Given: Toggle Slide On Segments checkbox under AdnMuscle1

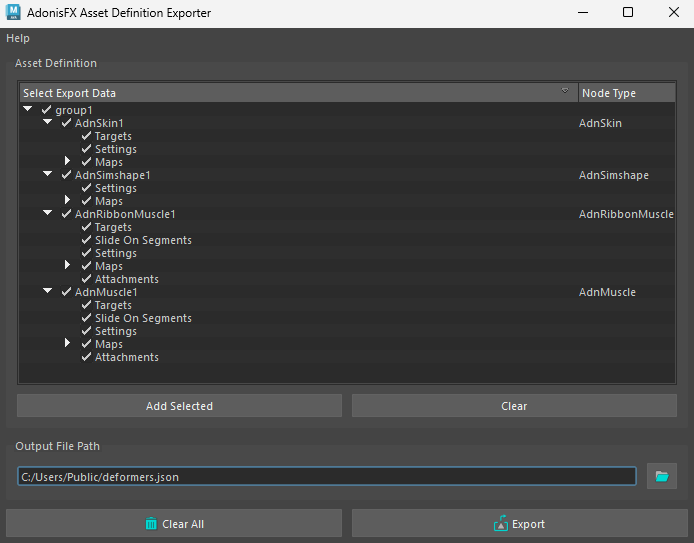Looking at the screenshot, I should click(86, 318).
